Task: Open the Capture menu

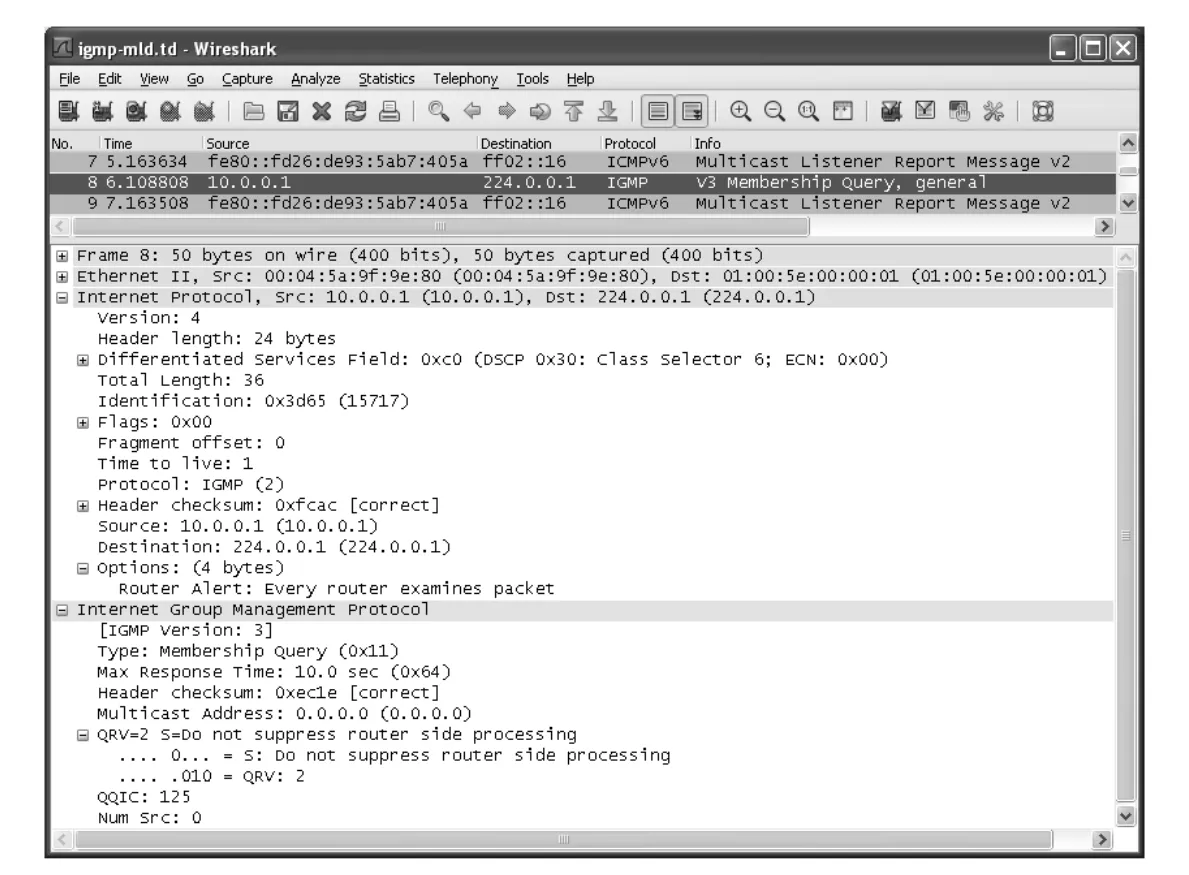Action: [247, 79]
